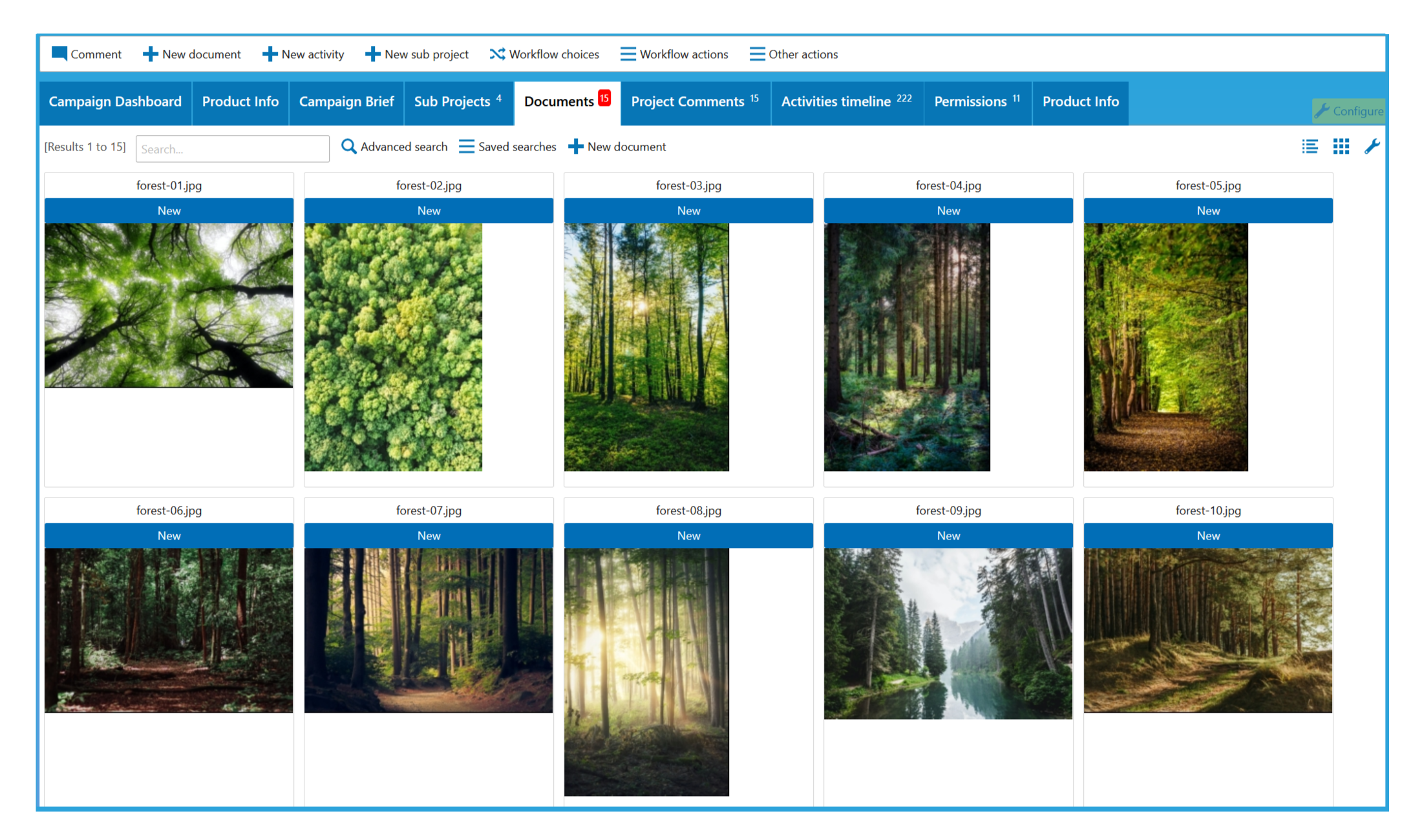Open the forest-02.jpg aerial treetops thumbnail

tap(393, 347)
